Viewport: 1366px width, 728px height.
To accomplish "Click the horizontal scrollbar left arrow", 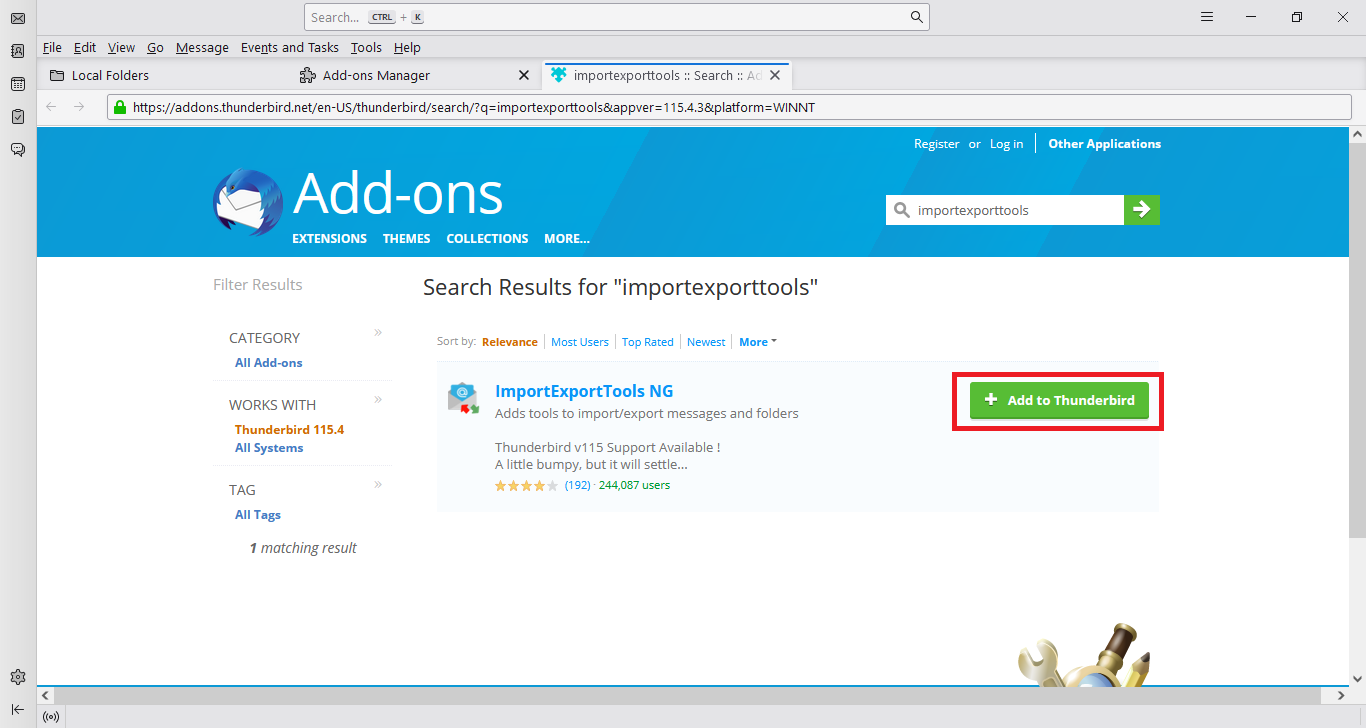I will tap(46, 695).
